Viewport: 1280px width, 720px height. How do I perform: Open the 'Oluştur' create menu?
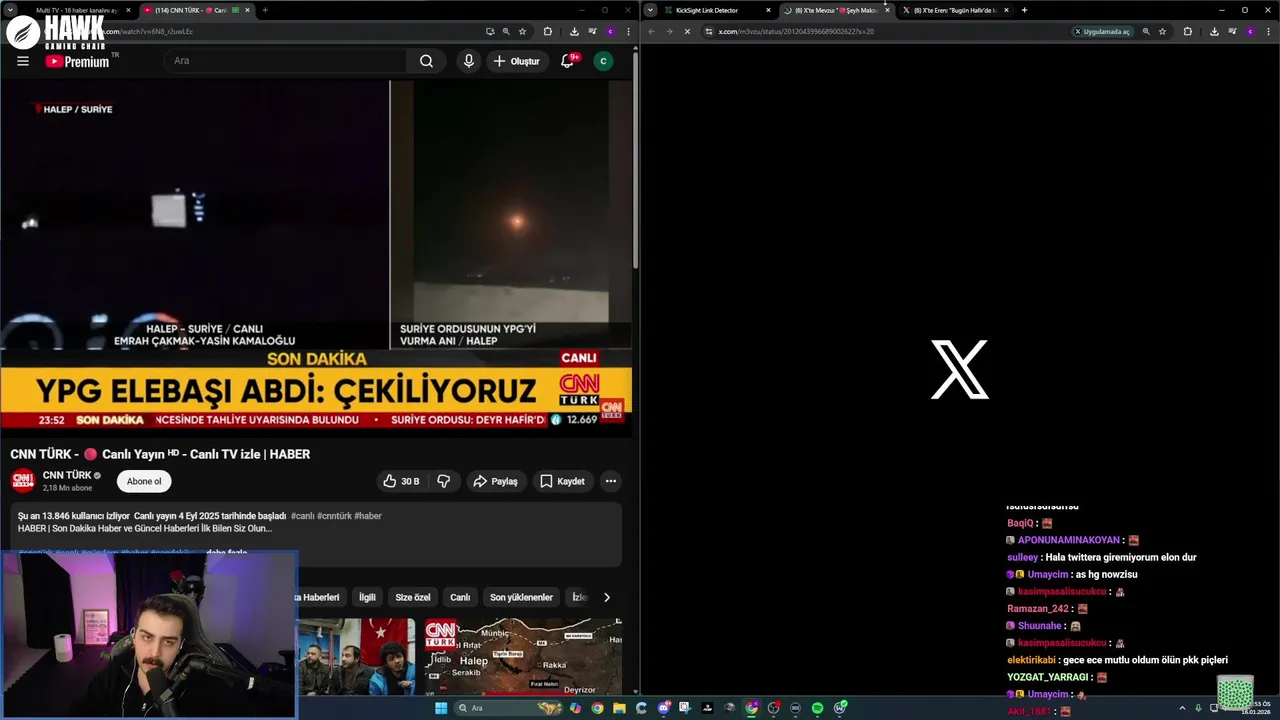(517, 61)
